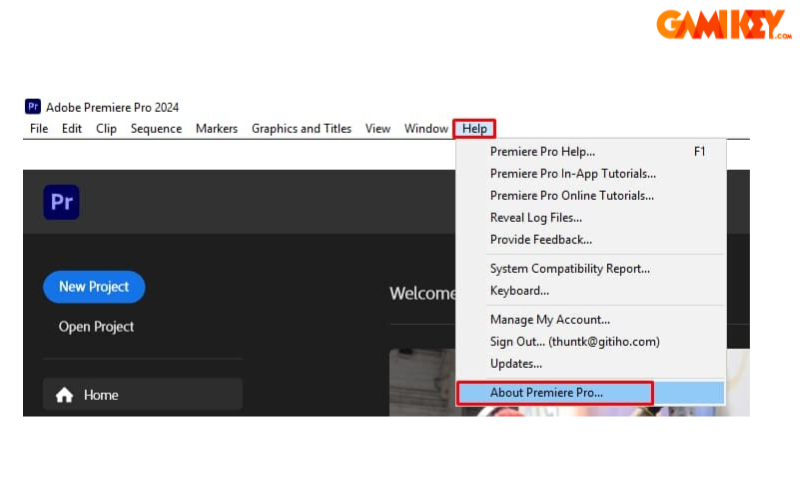Viewport: 800px width, 500px height.
Task: Open the Edit menu
Action: [x=71, y=129]
